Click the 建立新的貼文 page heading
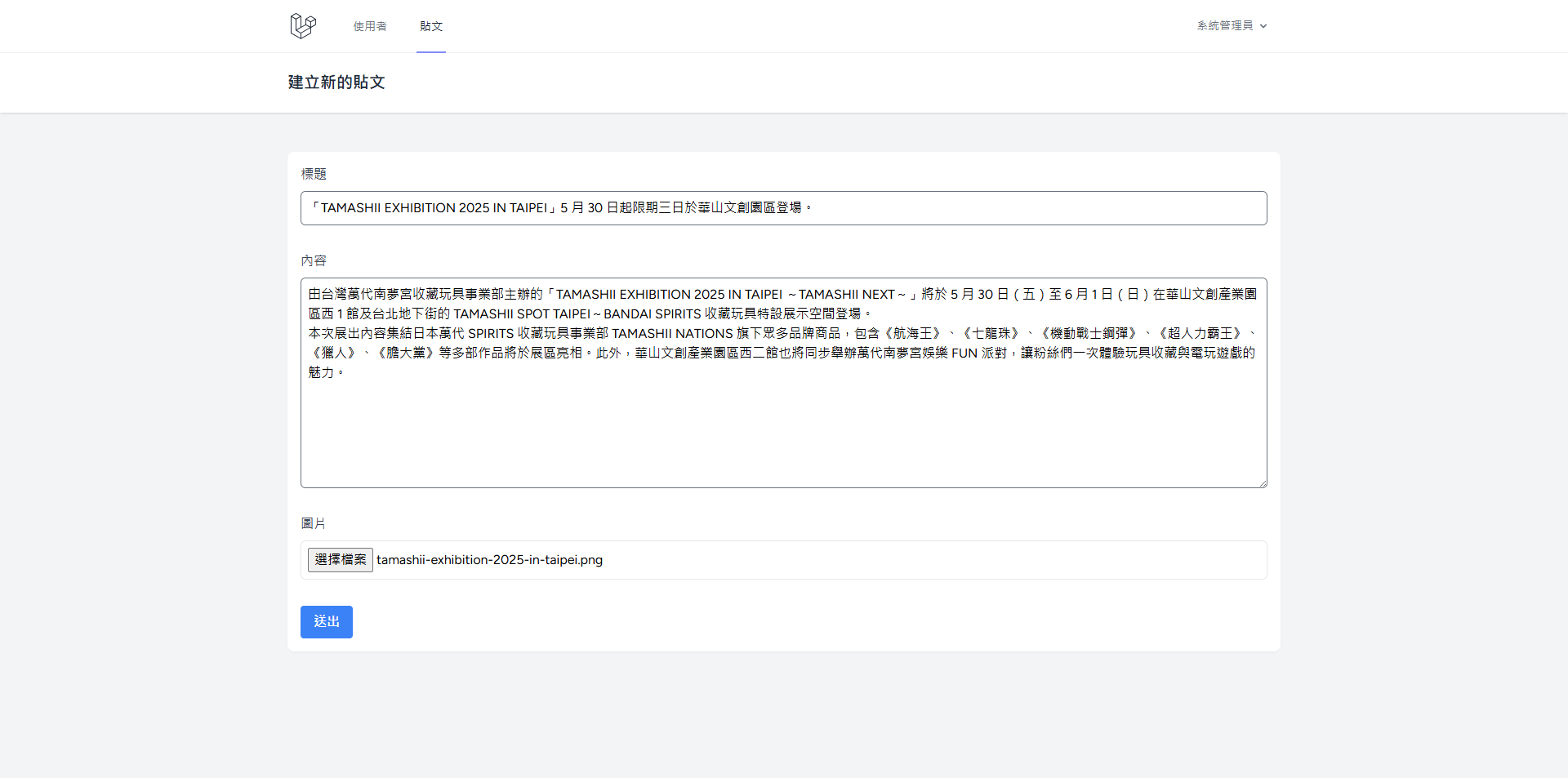 [x=336, y=82]
